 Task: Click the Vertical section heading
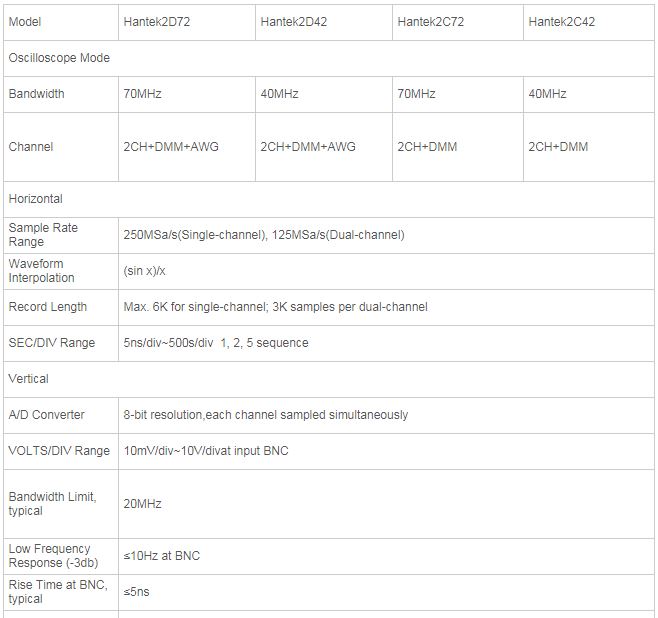pyautogui.click(x=29, y=379)
